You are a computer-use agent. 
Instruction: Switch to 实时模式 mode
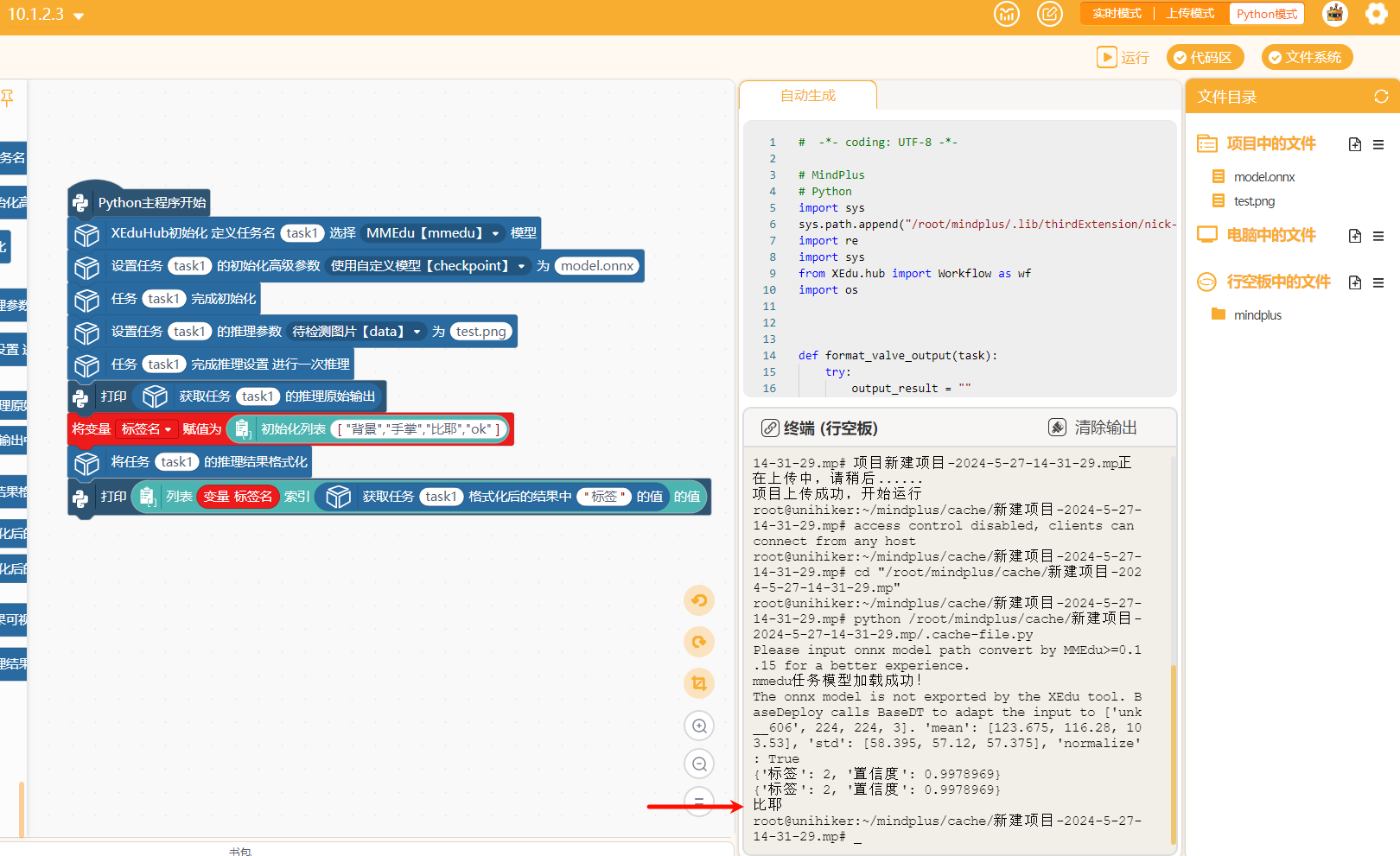point(1117,14)
